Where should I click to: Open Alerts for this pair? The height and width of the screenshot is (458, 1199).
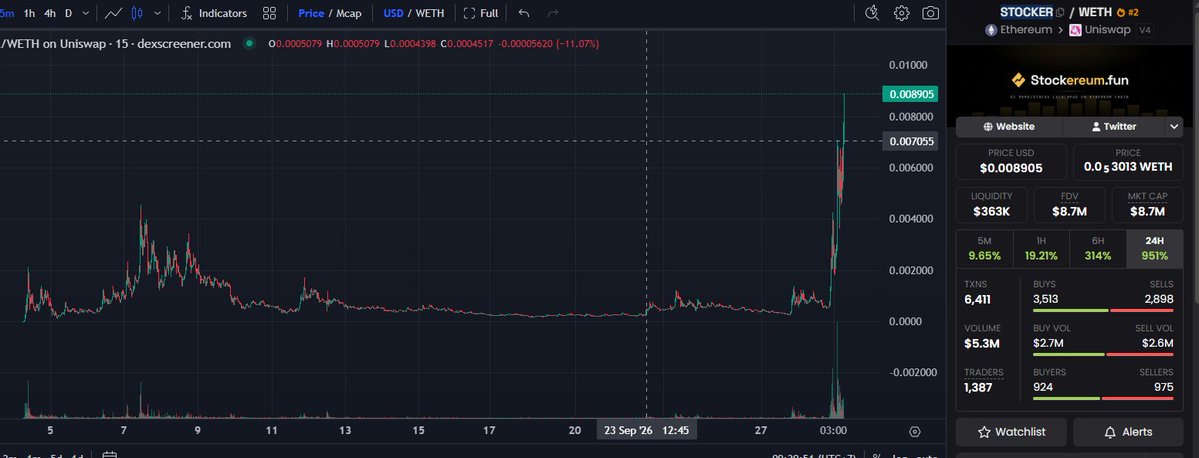click(1129, 432)
